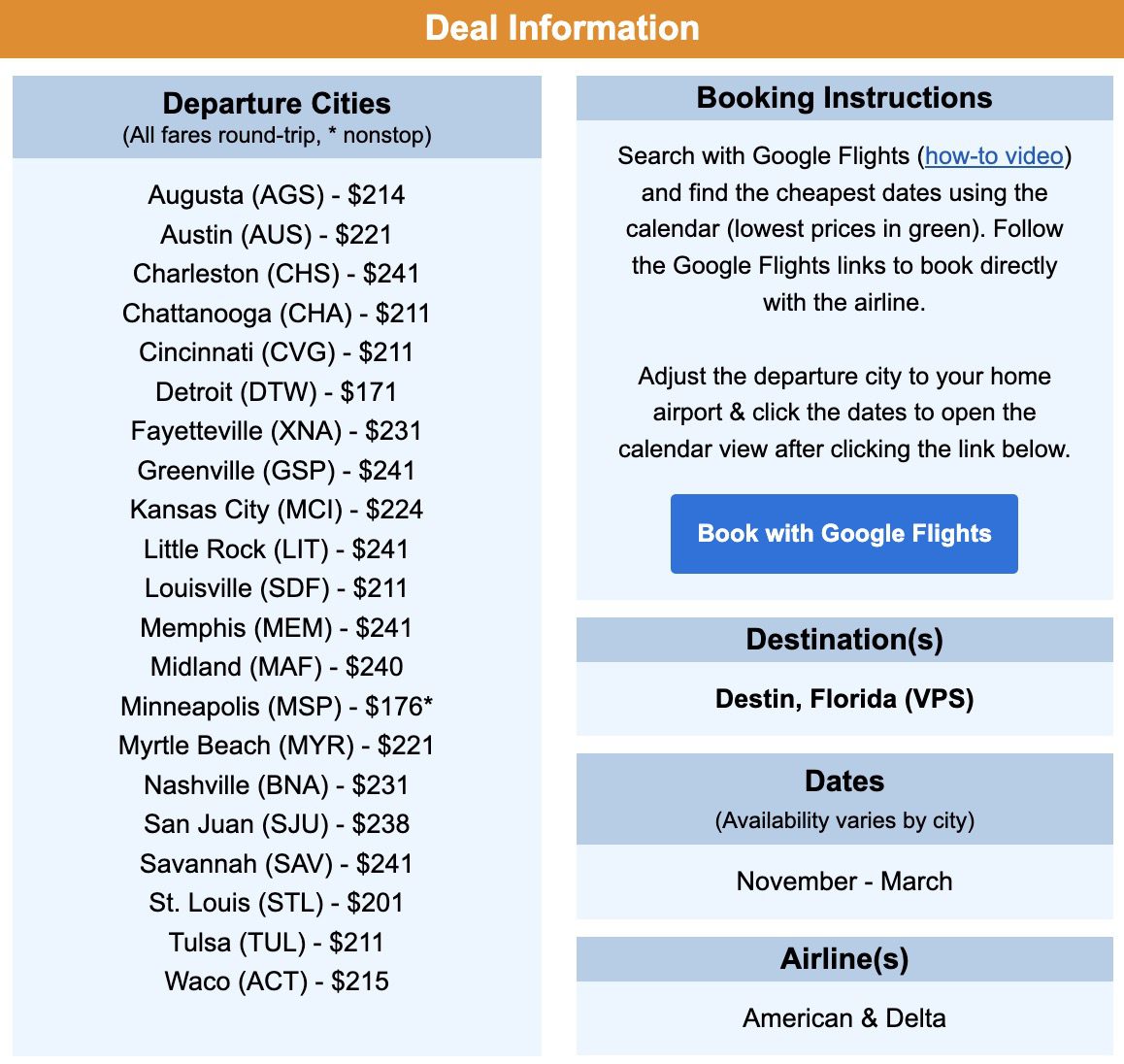Select the St. Louis (STL) $201 fare

(277, 903)
